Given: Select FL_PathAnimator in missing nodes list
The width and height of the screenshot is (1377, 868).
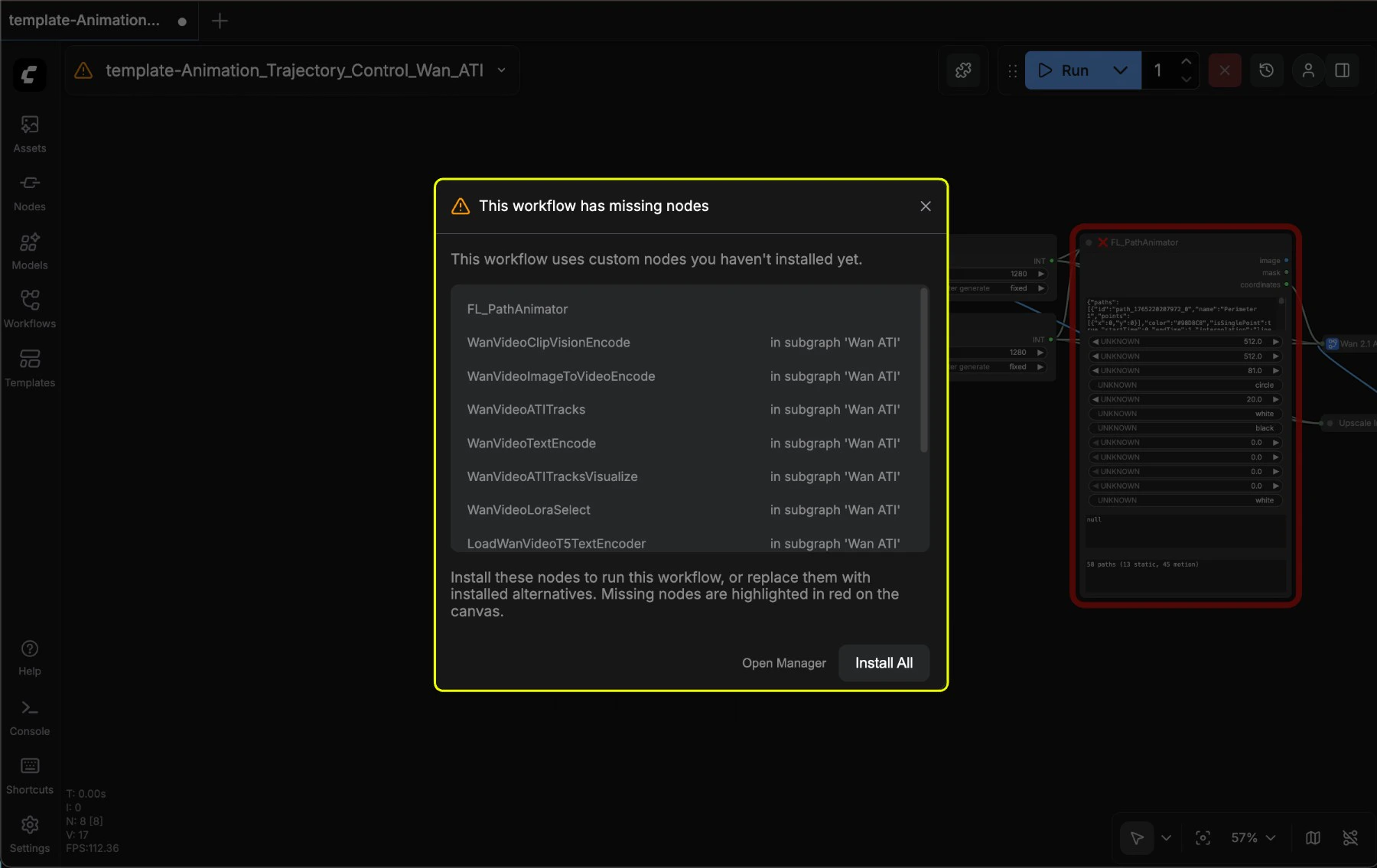Looking at the screenshot, I should point(517,309).
